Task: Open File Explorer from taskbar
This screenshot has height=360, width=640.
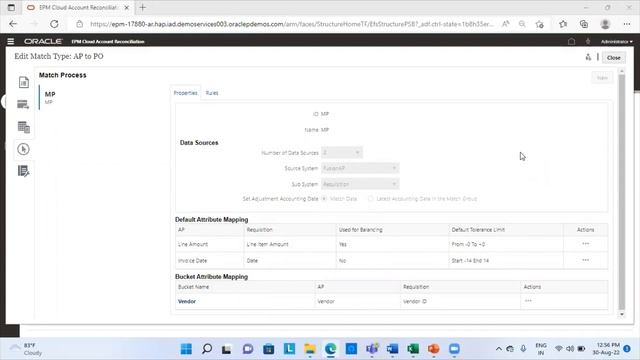Action: [310, 349]
